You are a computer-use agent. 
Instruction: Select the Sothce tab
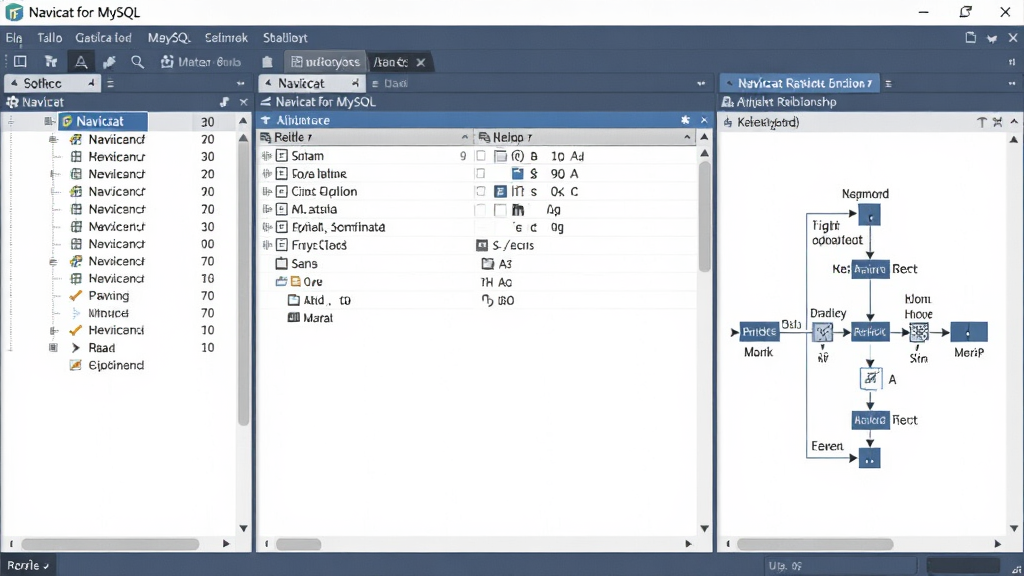pos(52,84)
